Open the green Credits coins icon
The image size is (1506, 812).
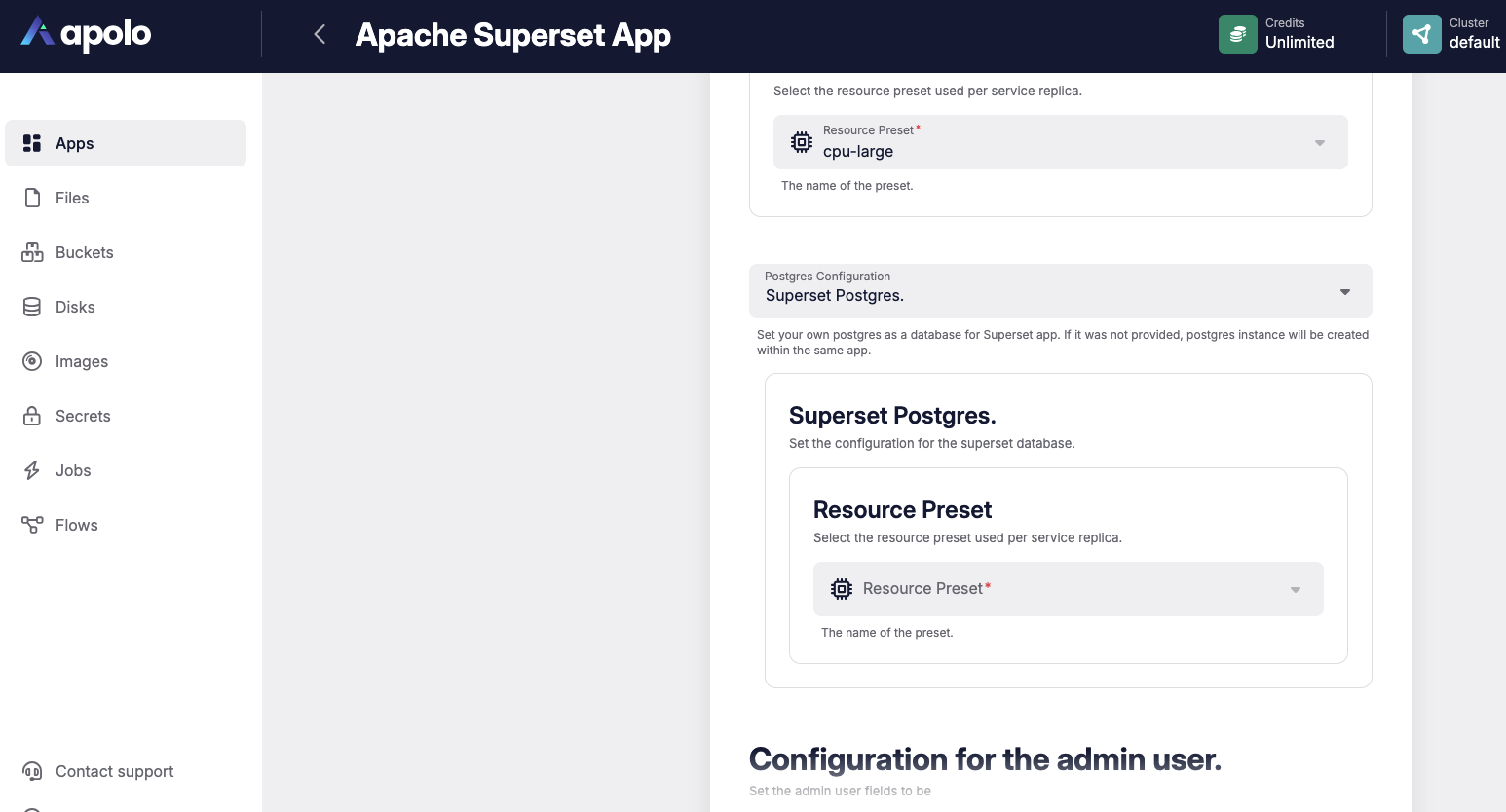(x=1237, y=34)
